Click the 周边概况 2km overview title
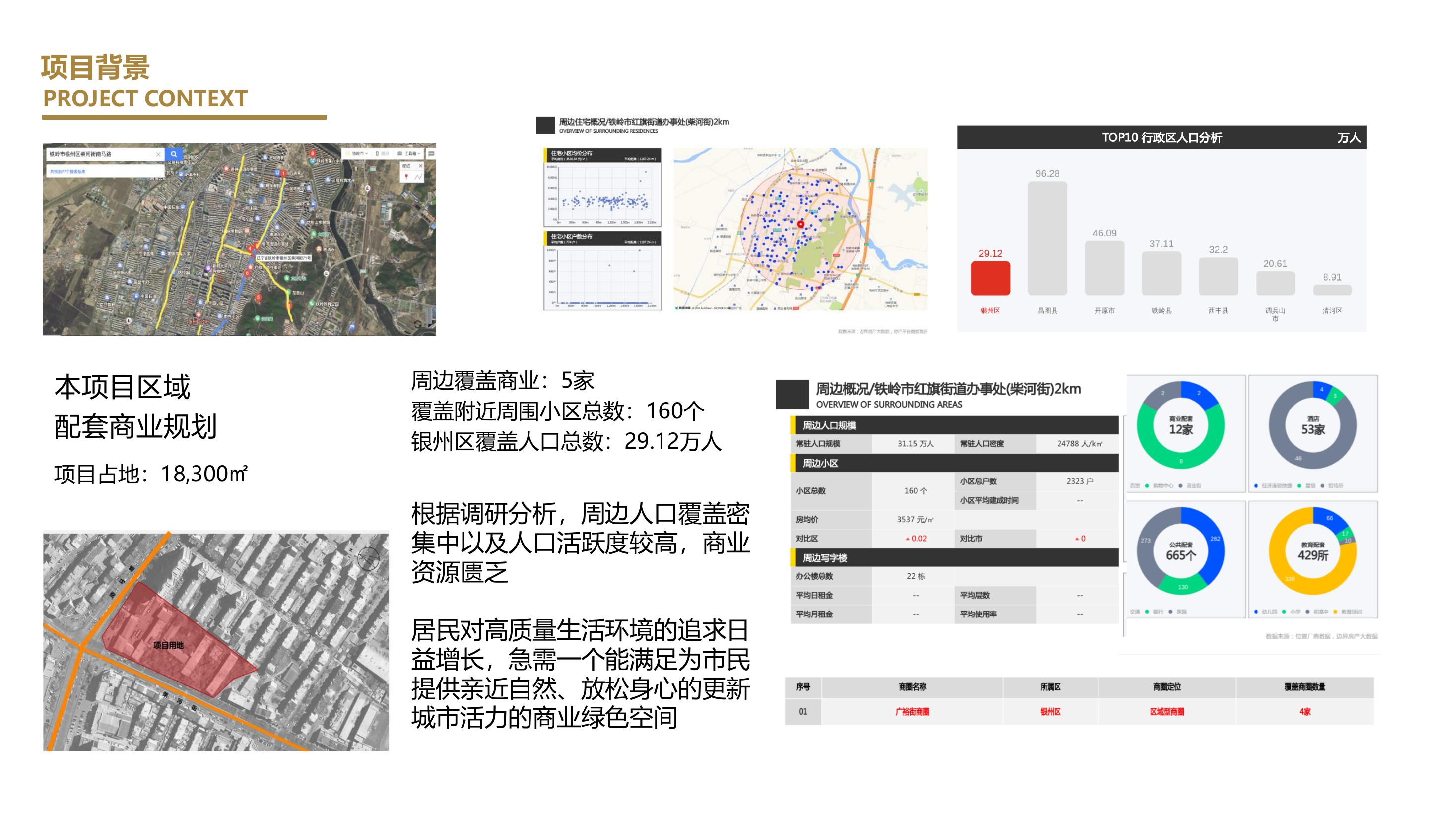This screenshot has width=1456, height=819. [x=948, y=389]
